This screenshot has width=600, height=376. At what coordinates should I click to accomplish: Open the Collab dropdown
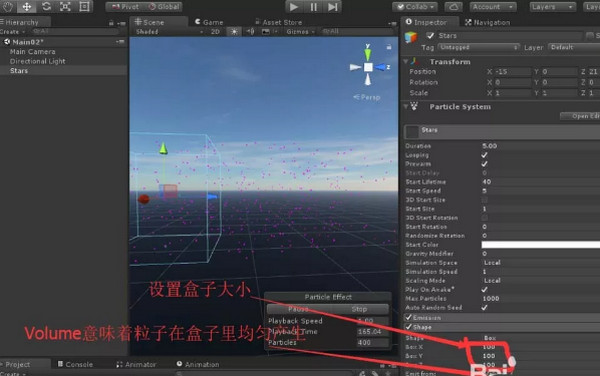point(415,7)
